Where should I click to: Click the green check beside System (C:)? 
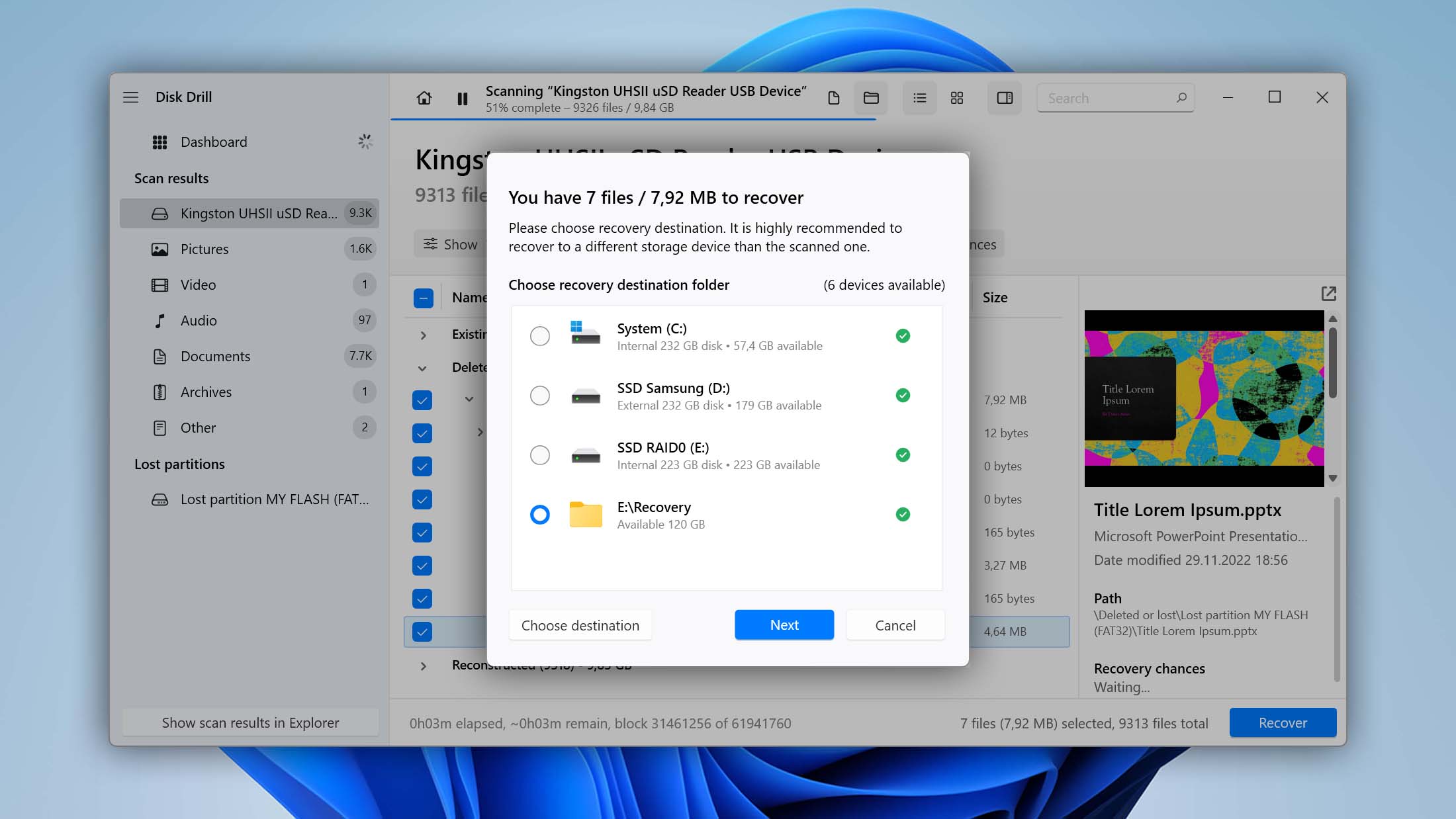[903, 336]
